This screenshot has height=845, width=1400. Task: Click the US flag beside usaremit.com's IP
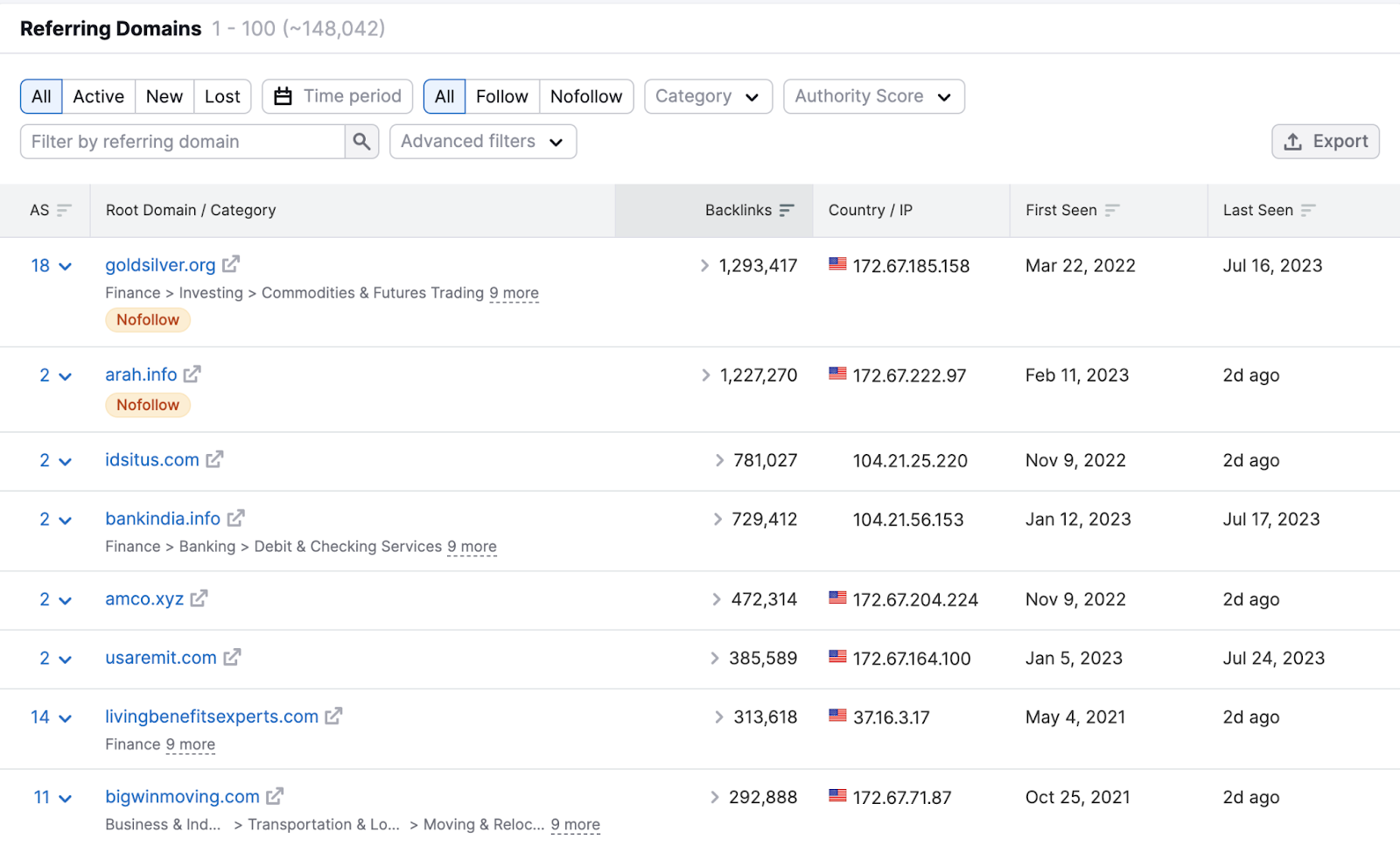click(x=836, y=658)
